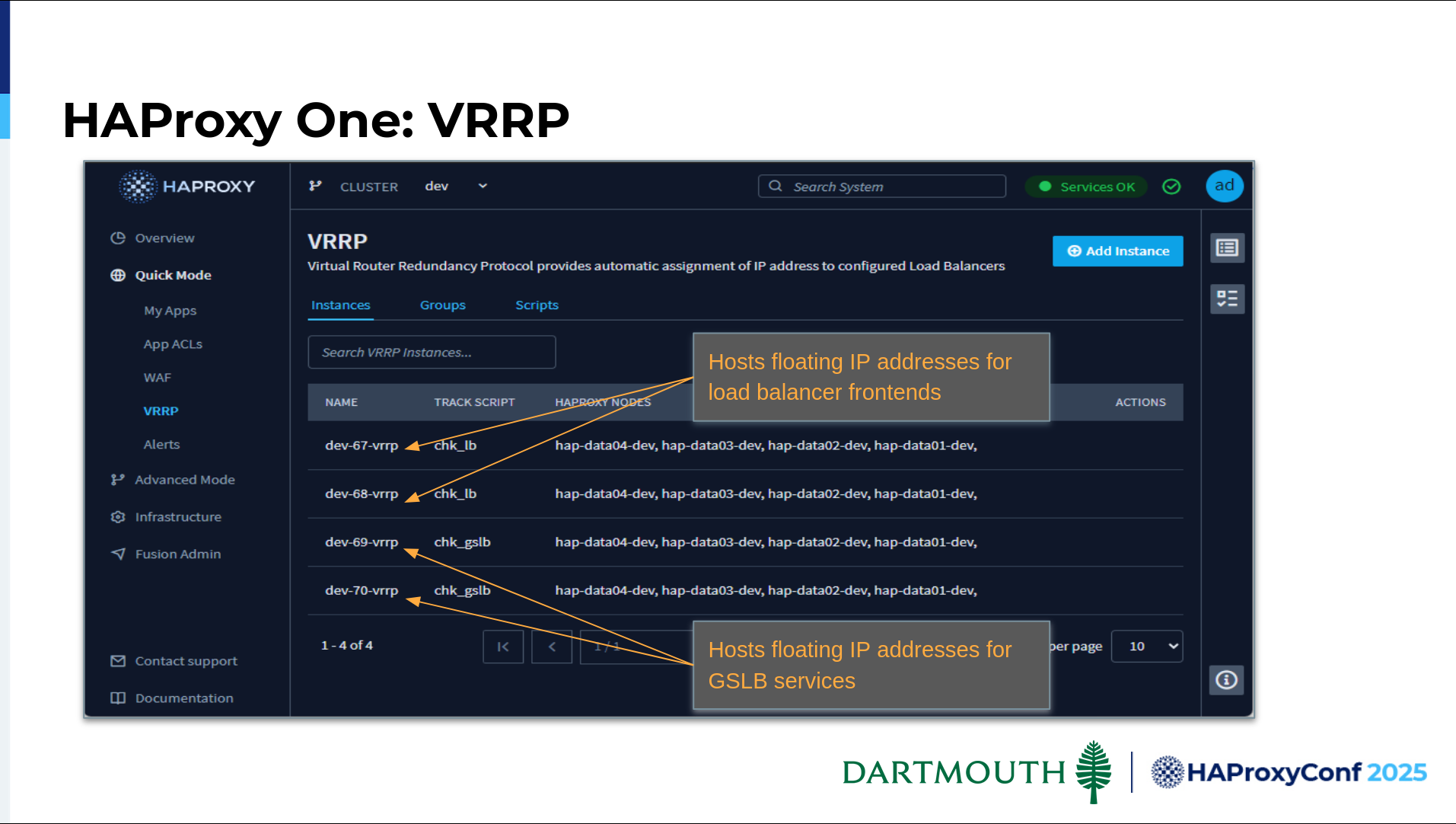Click the Overview pie chart icon

(x=117, y=238)
